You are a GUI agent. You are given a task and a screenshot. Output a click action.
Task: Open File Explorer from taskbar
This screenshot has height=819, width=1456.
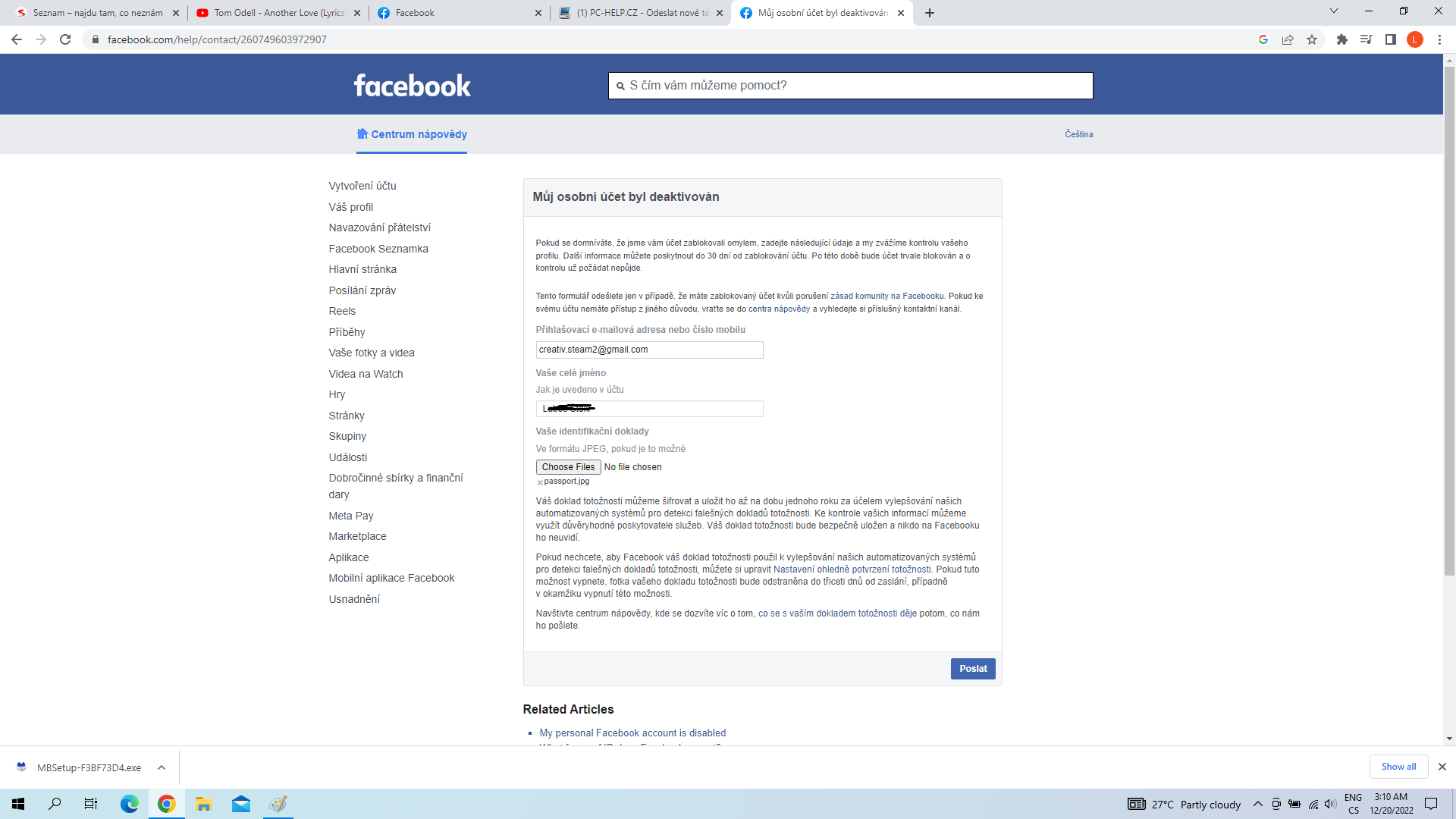[203, 804]
